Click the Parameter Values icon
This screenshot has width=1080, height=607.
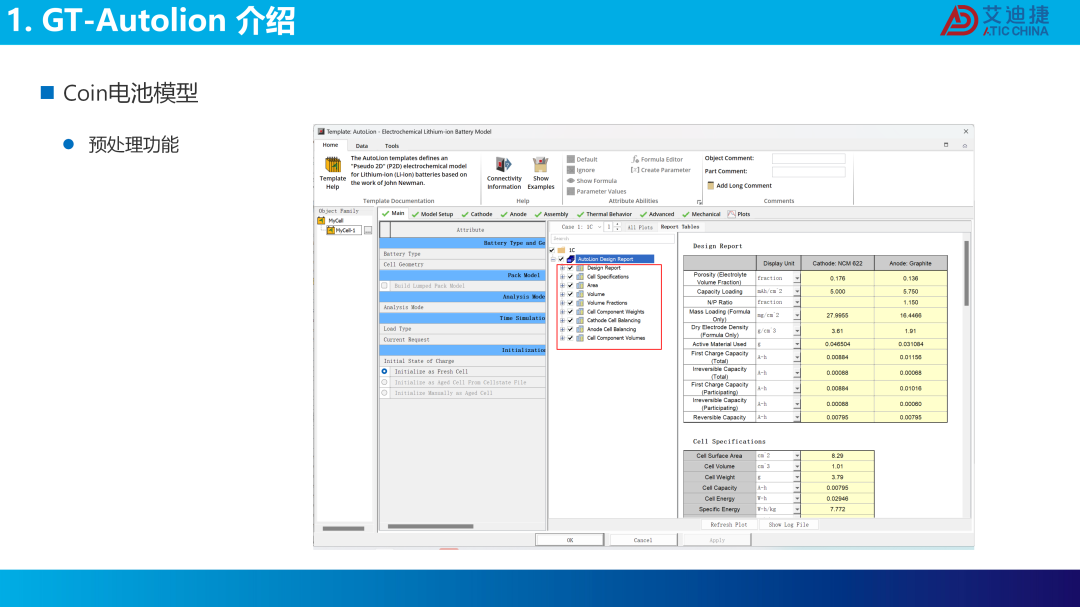tap(571, 191)
